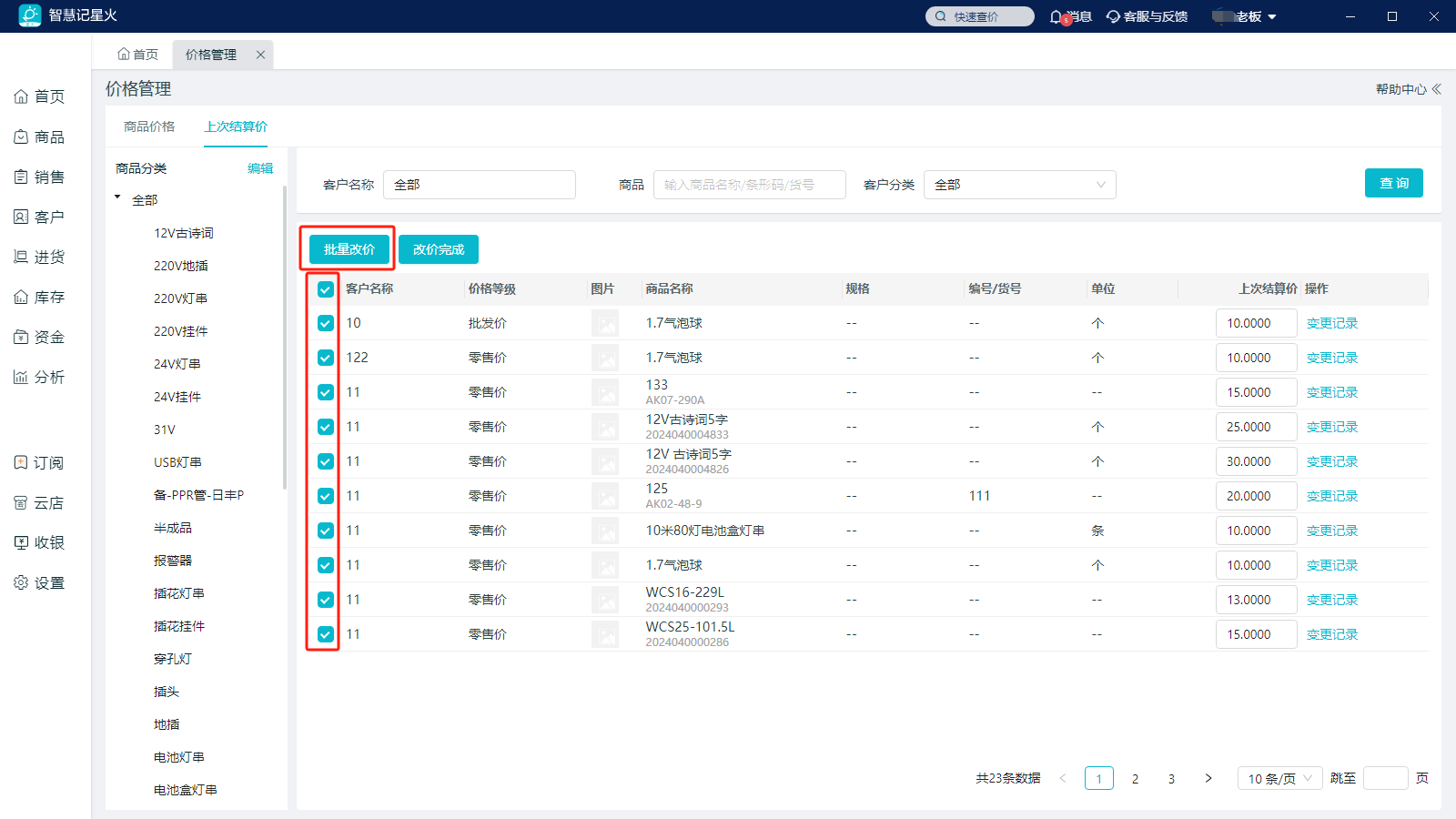Image resolution: width=1456 pixels, height=819 pixels.
Task: Collapse 全部 category tree node
Action: click(117, 197)
